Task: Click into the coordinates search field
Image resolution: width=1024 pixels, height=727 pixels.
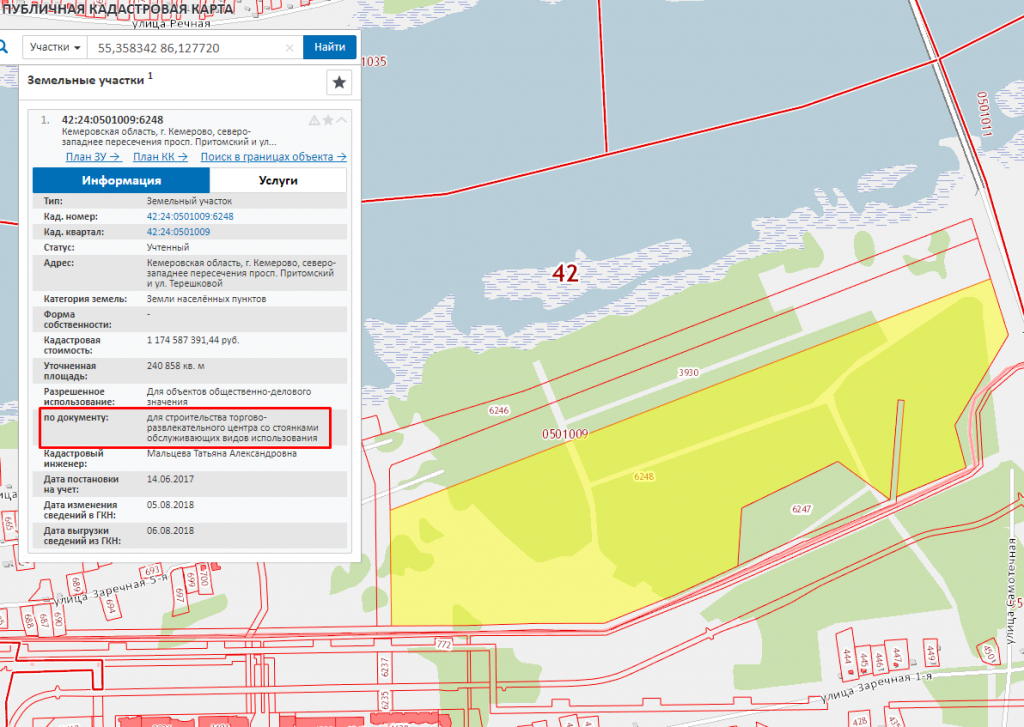Action: coord(185,47)
